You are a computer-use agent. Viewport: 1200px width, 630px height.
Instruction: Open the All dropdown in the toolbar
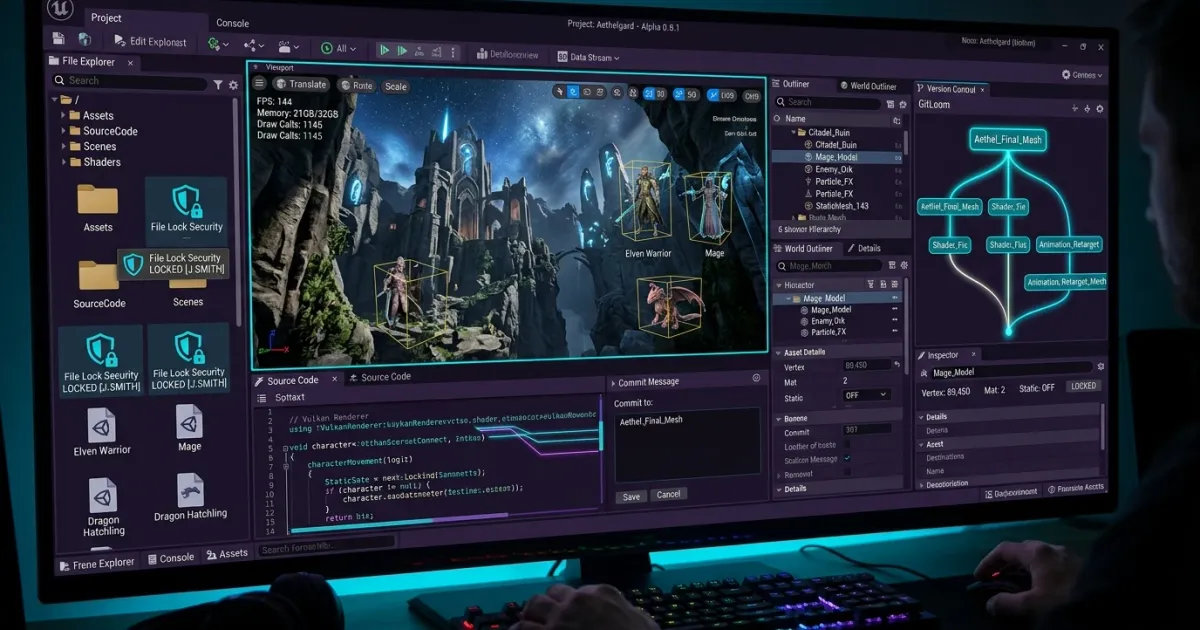pos(339,48)
